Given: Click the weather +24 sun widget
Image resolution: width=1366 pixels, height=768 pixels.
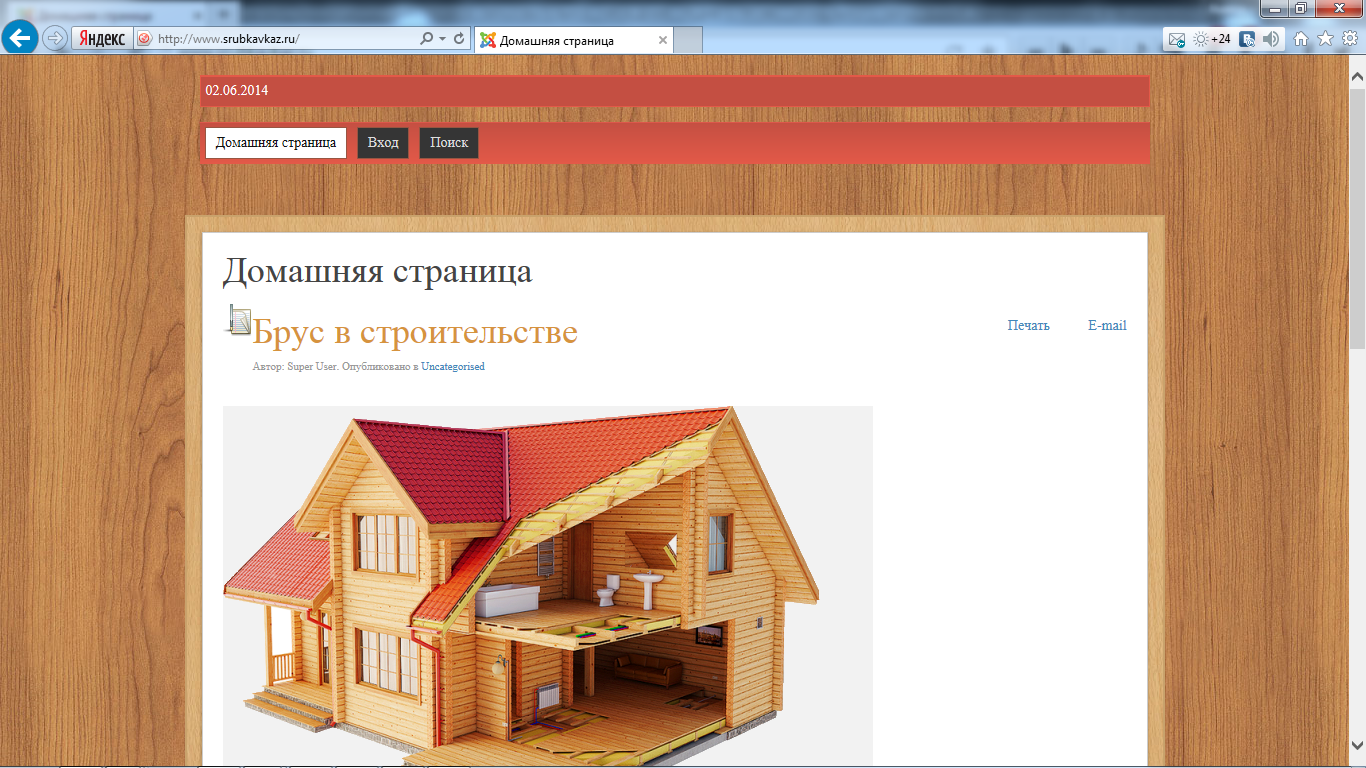Looking at the screenshot, I should tap(1212, 39).
